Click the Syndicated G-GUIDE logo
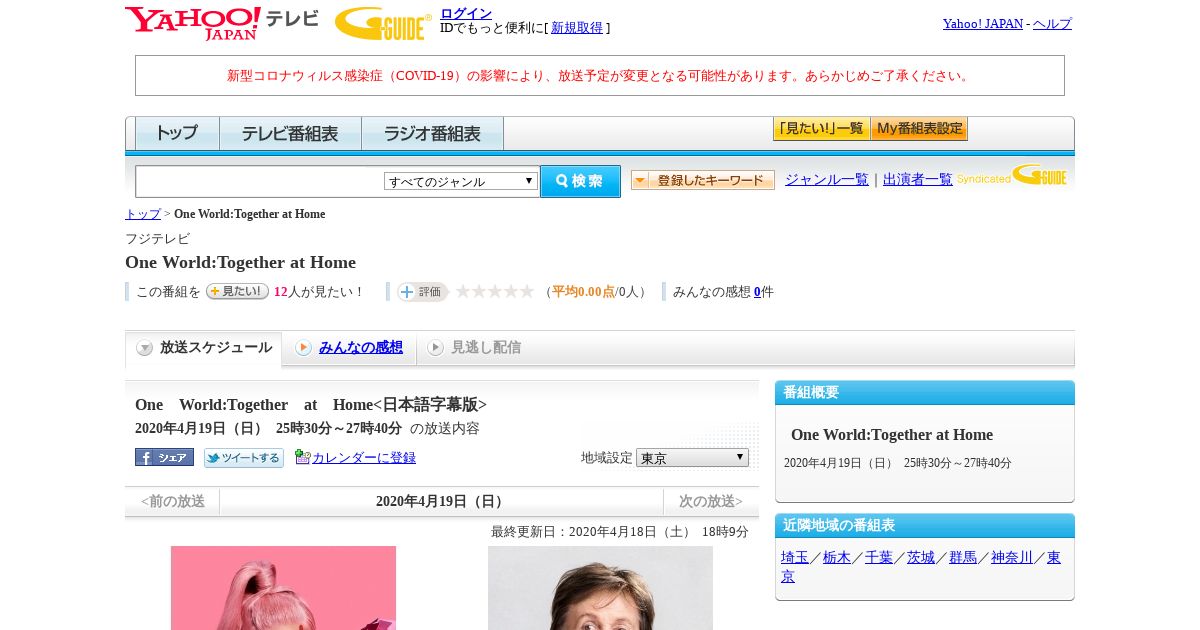The width and height of the screenshot is (1200, 630). pyautogui.click(x=1011, y=176)
